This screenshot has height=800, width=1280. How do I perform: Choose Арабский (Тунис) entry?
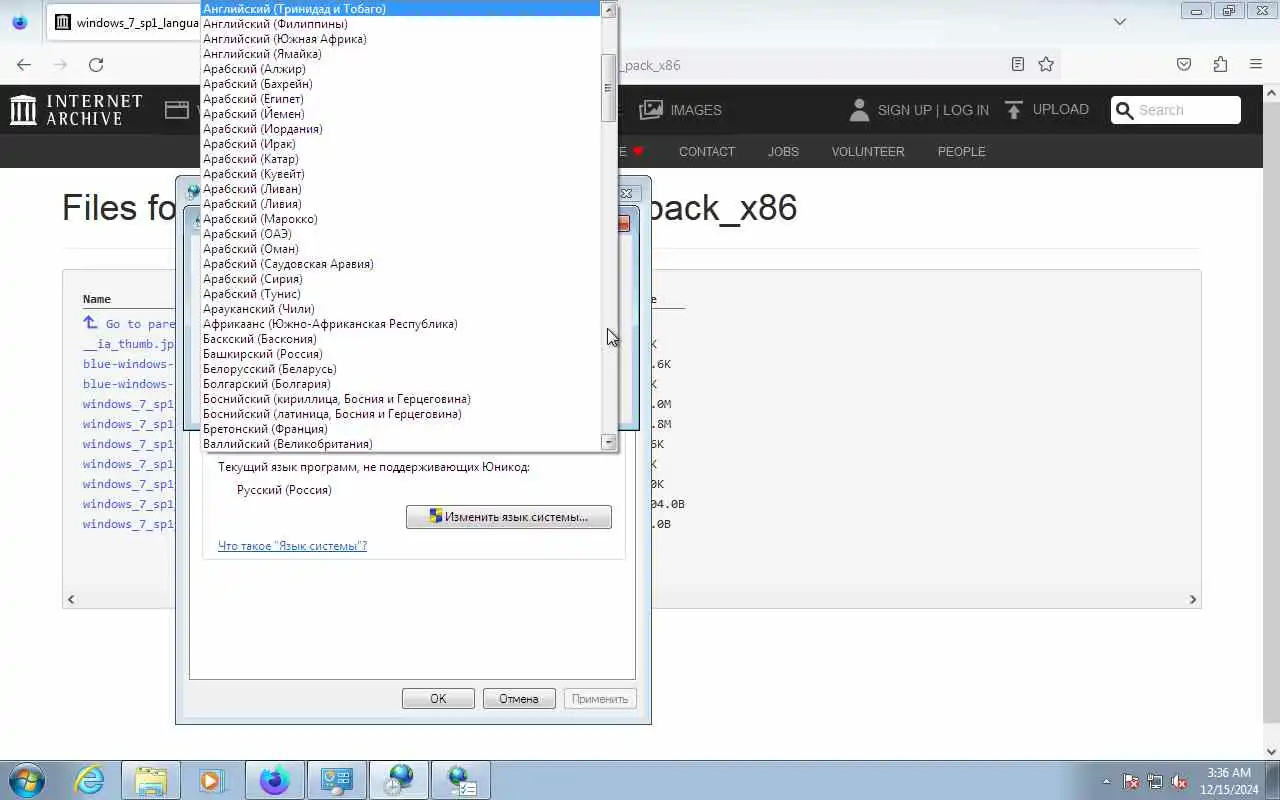pos(400,294)
